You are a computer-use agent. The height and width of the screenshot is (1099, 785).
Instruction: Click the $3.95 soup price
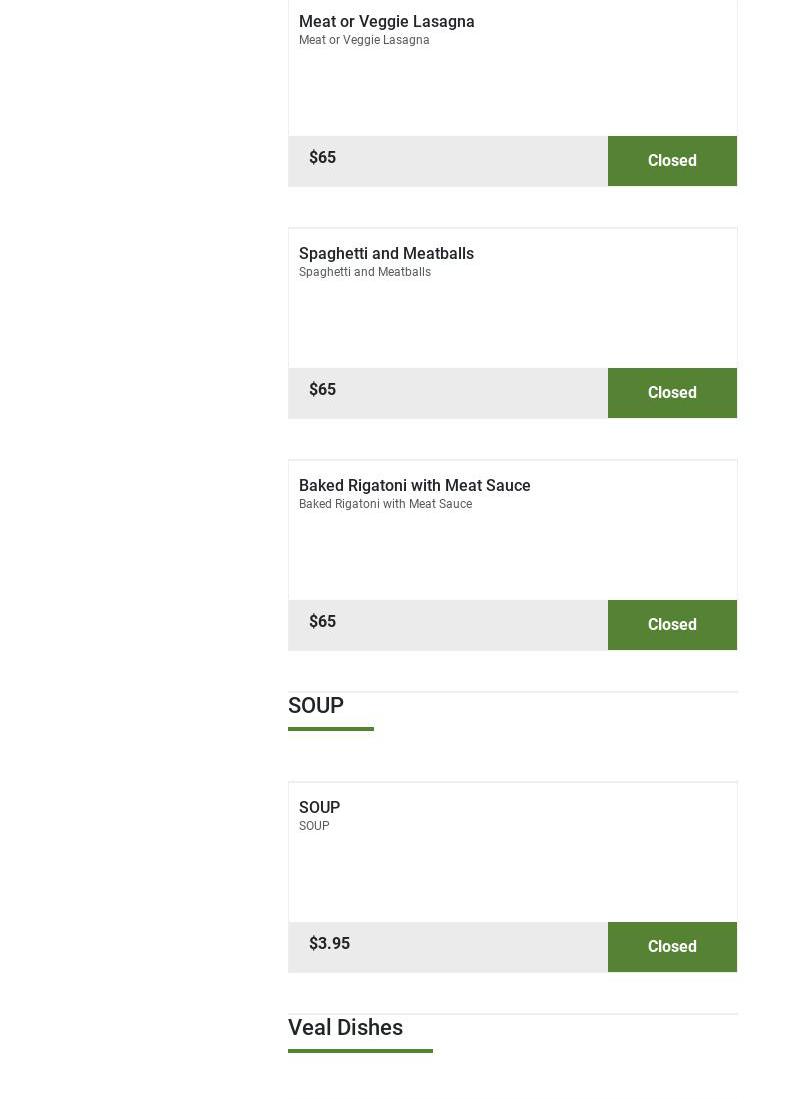pos(329,944)
